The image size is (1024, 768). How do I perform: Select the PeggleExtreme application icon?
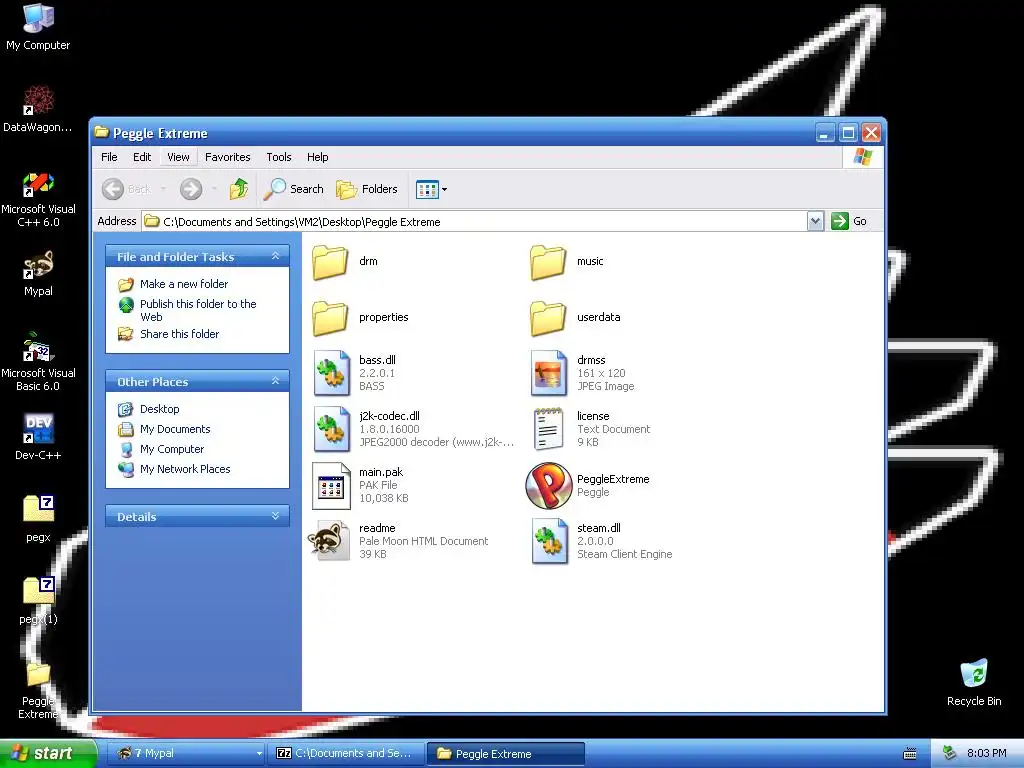point(549,485)
